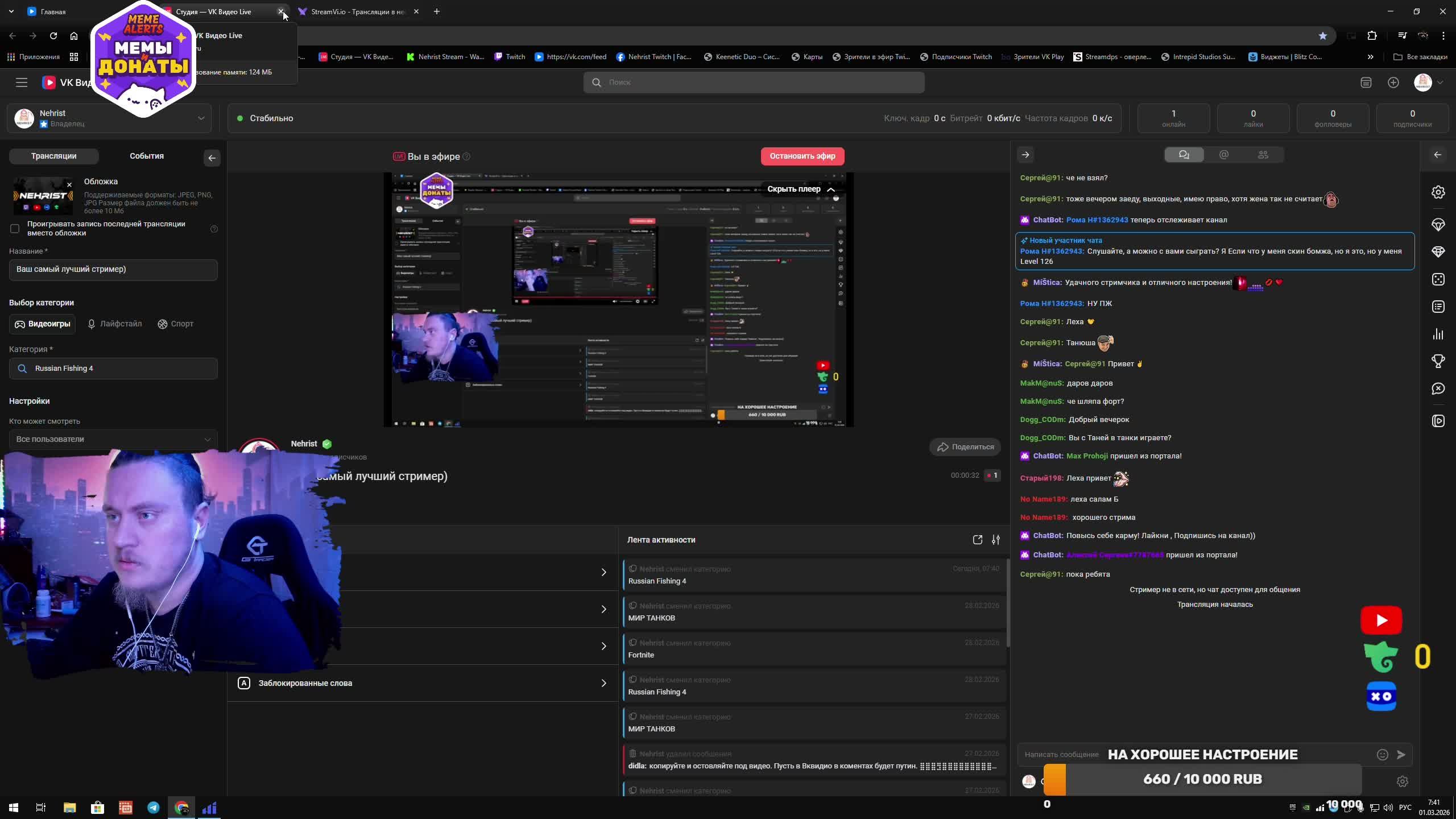Image resolution: width=1456 pixels, height=819 pixels.
Task: Expand the Nehrist channel owner selector
Action: 200,118
